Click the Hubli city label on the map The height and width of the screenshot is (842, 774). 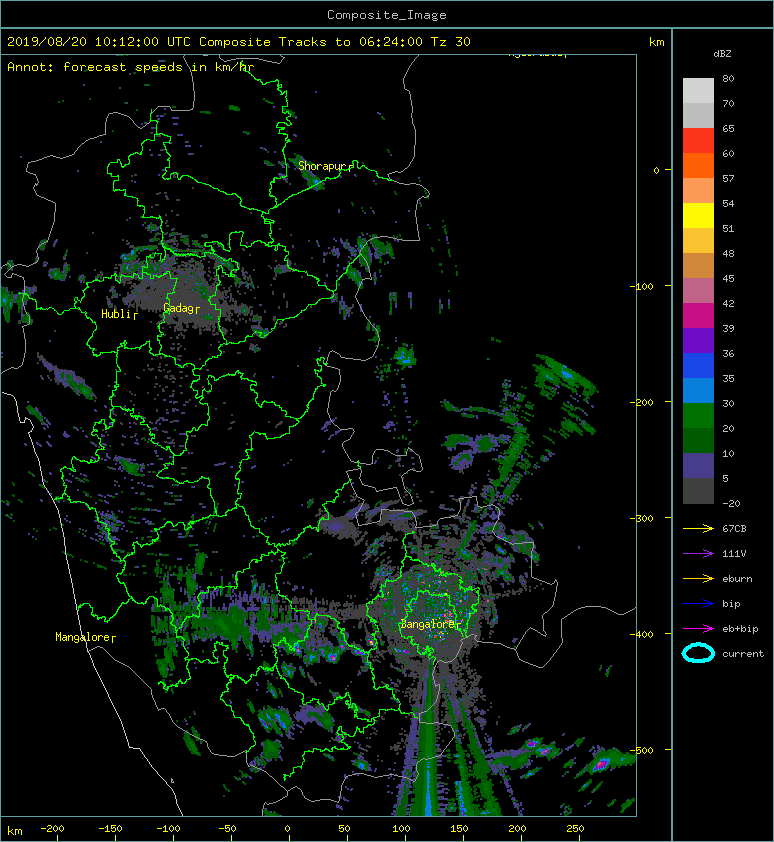click(115, 314)
